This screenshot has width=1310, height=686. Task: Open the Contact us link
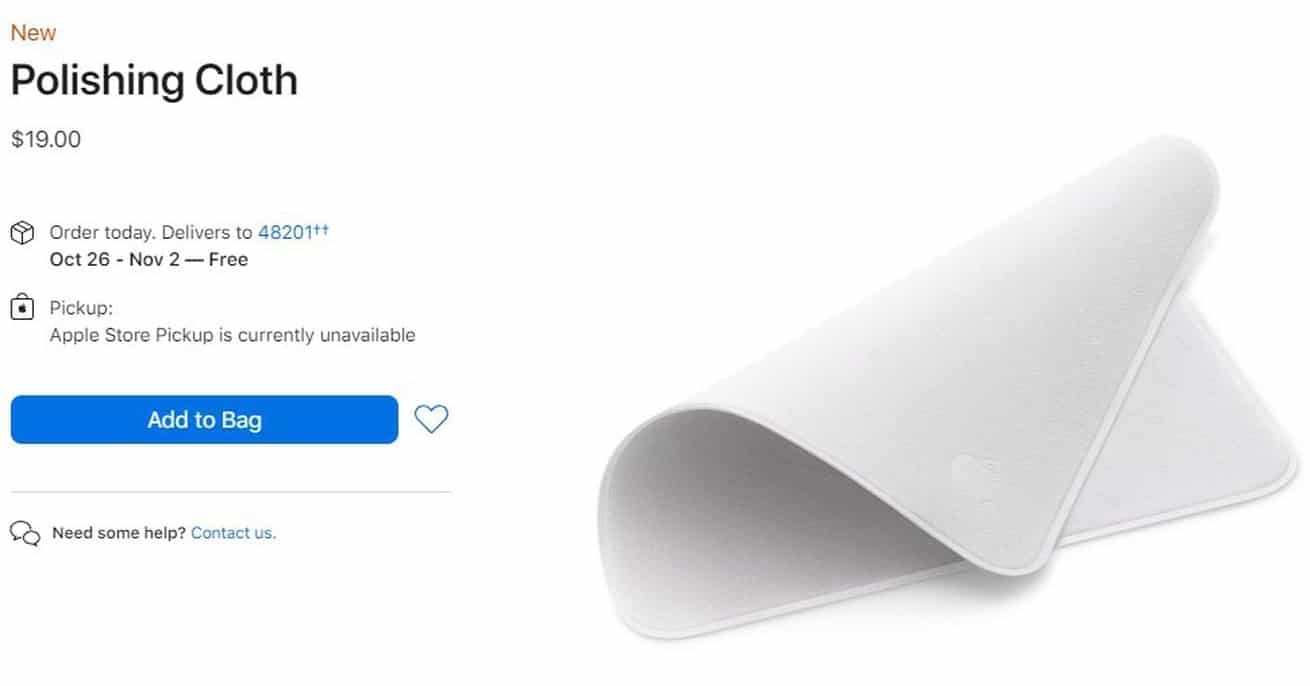tap(233, 533)
